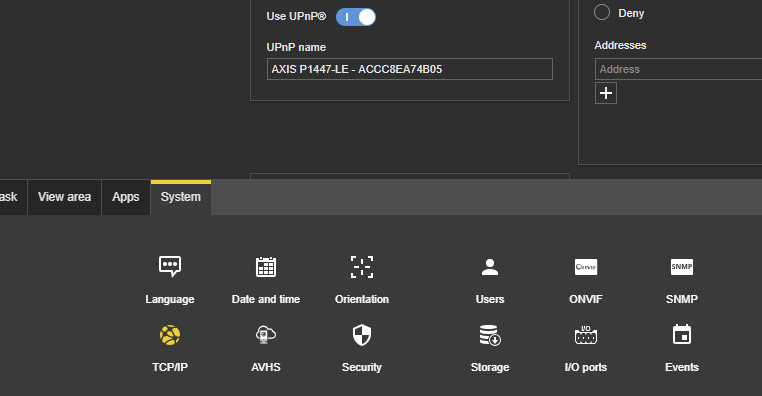Open the ONVIF icon
Screen dimensions: 762x396
click(586, 267)
